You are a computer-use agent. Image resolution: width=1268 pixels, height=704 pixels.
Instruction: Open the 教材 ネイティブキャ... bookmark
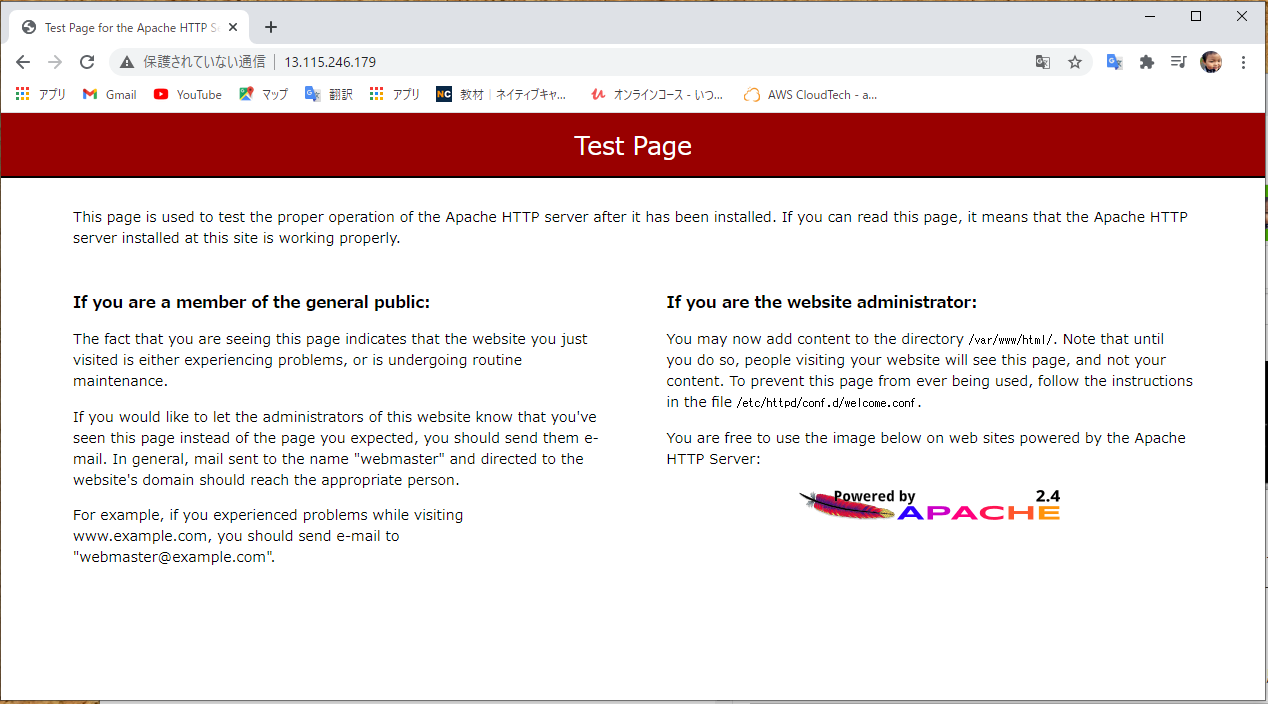point(501,95)
